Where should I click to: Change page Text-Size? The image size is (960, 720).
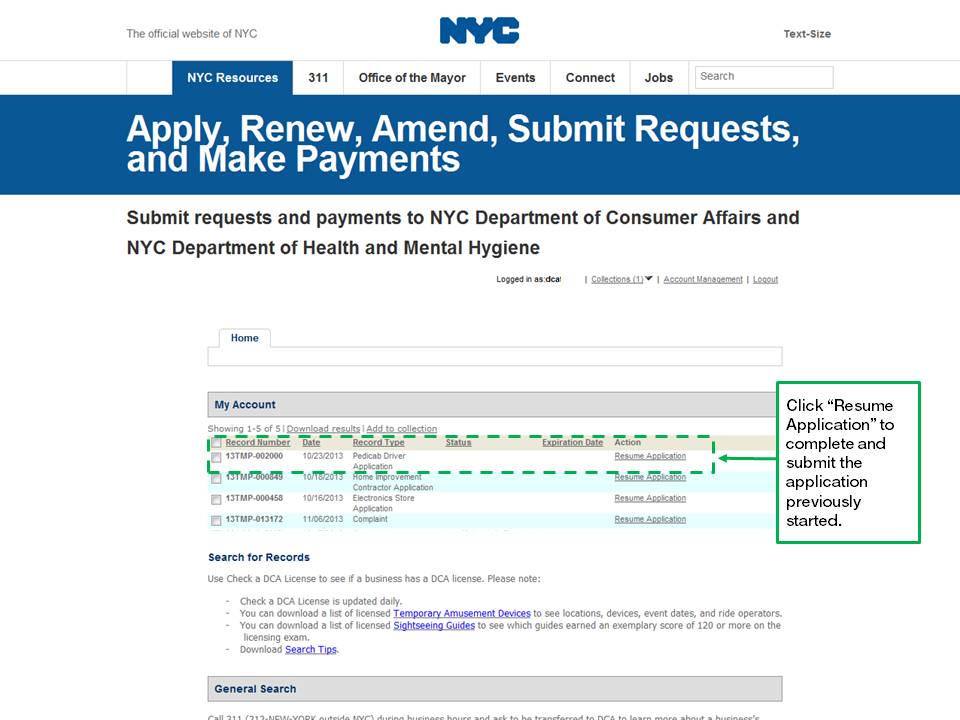point(806,34)
